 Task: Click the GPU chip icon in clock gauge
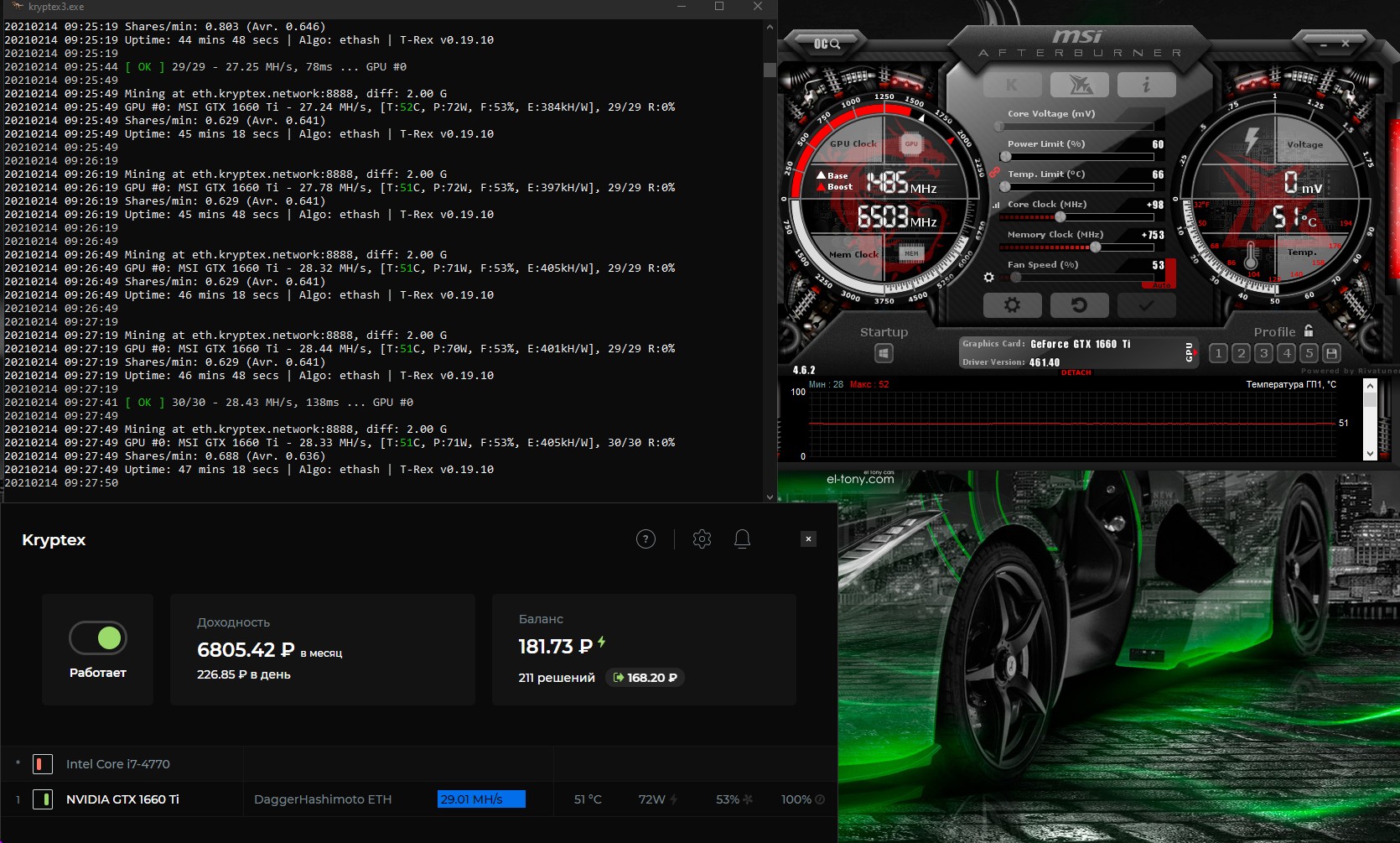(x=911, y=144)
